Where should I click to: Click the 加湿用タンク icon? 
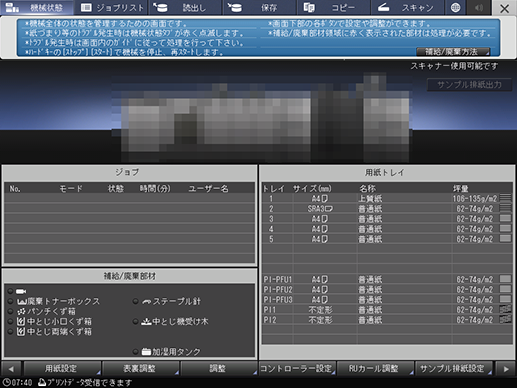pyautogui.click(x=146, y=352)
